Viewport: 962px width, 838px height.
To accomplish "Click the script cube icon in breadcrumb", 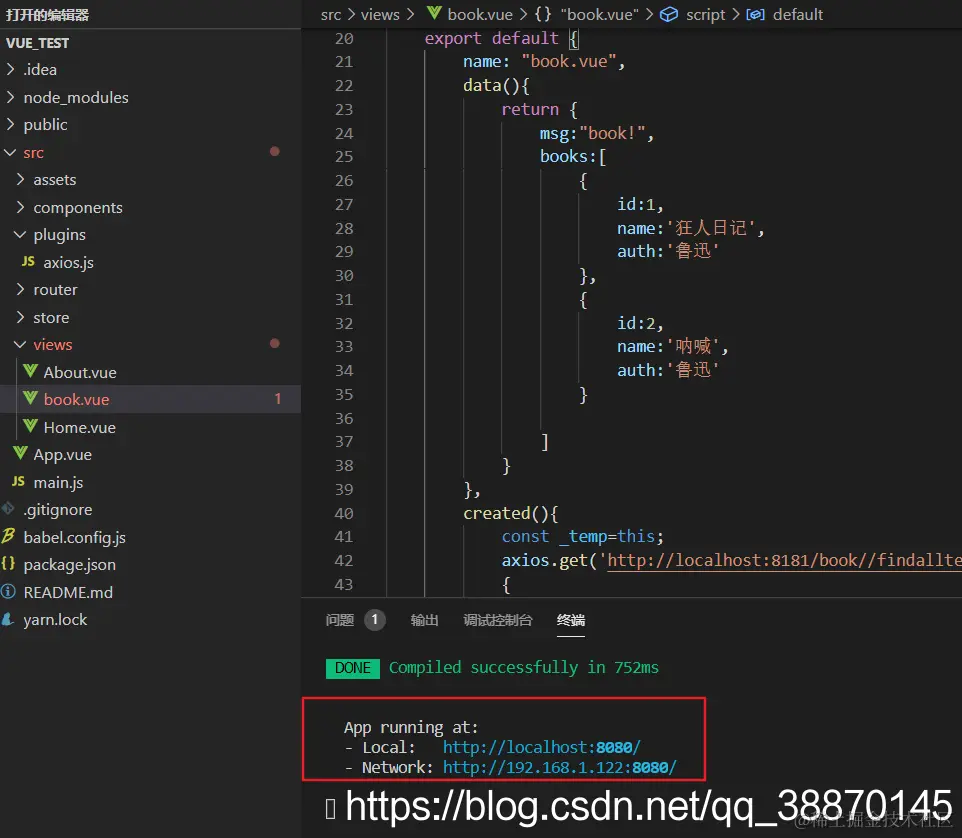I will pyautogui.click(x=669, y=14).
